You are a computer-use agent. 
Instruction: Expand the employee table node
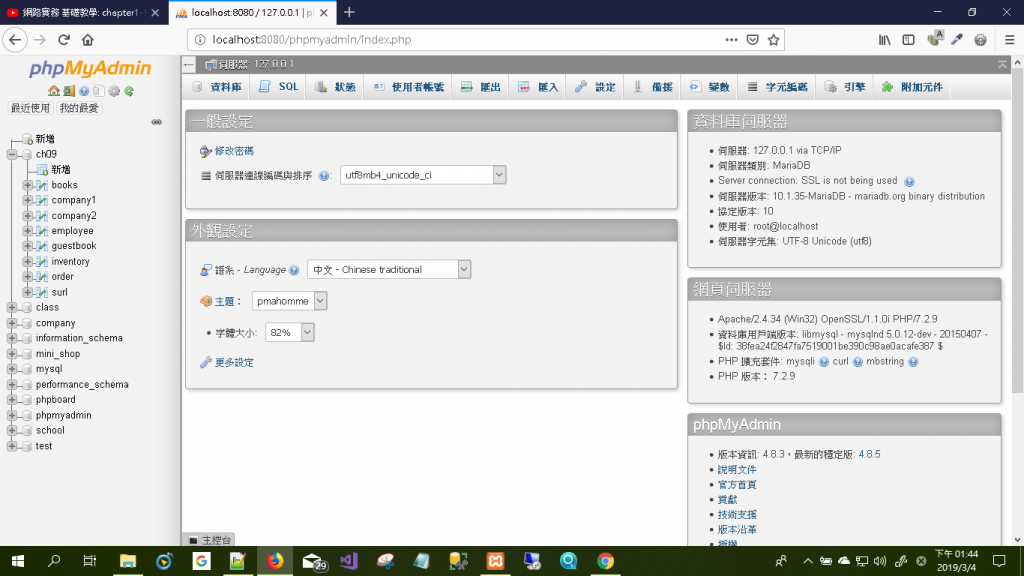(27, 231)
